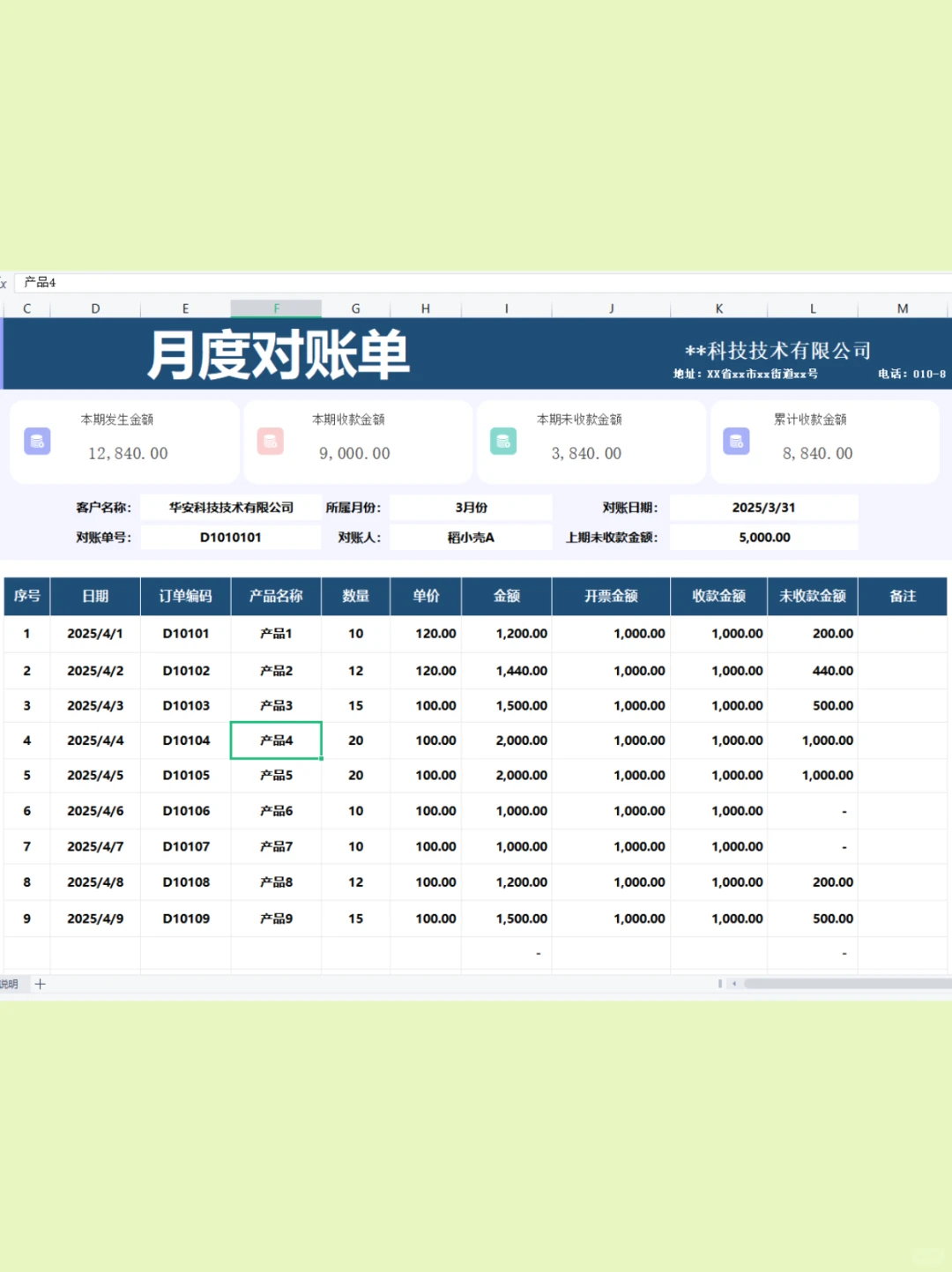
Task: Click the left arrow of the horizontal scrollbar
Action: (734, 982)
